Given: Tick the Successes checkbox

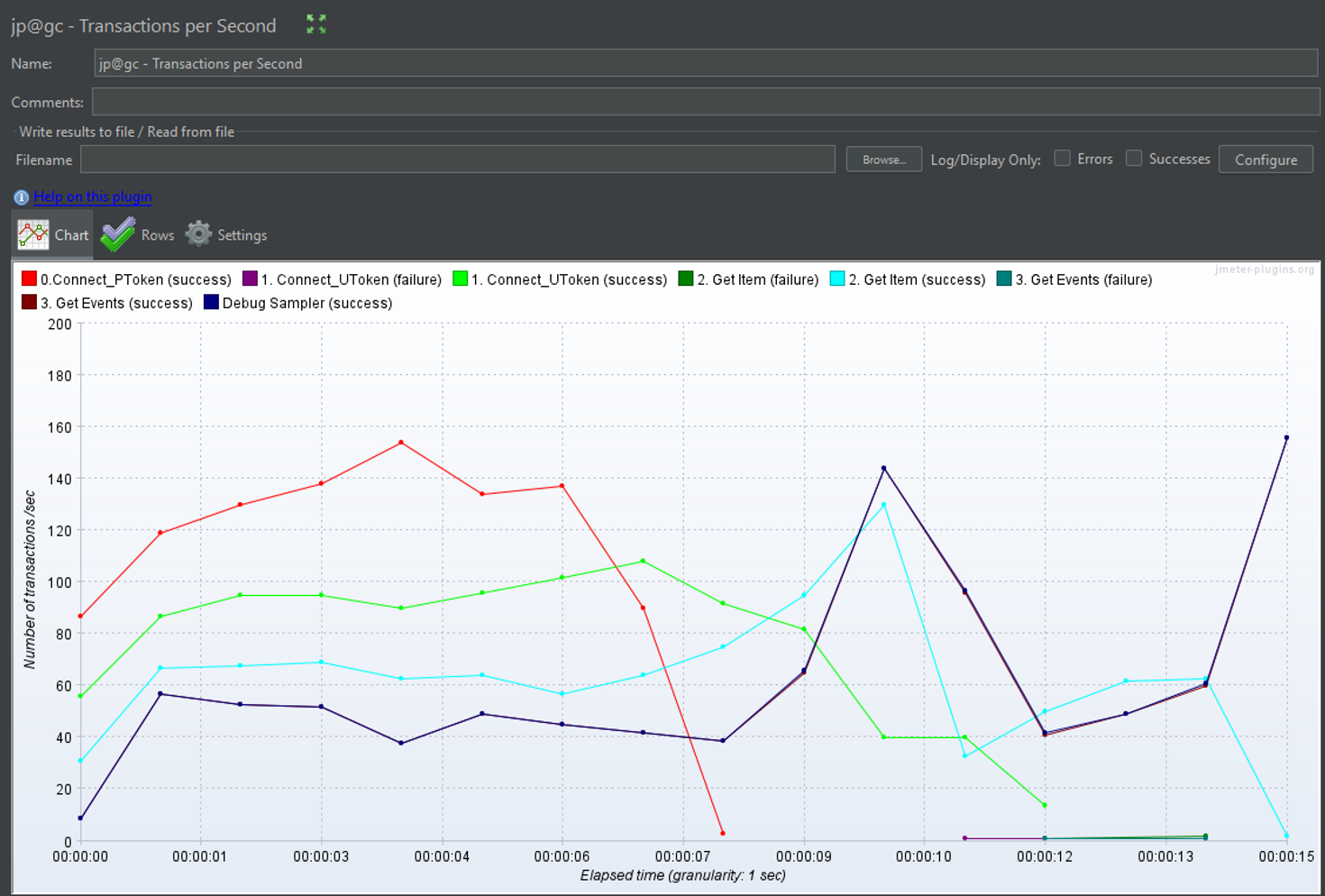Looking at the screenshot, I should [x=1134, y=158].
